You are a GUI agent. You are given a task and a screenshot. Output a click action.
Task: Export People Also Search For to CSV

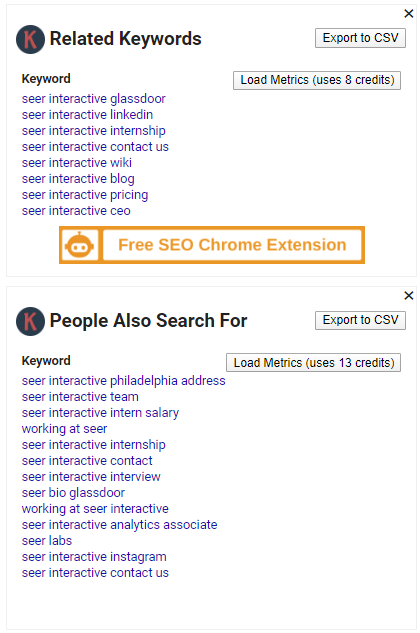click(x=360, y=320)
